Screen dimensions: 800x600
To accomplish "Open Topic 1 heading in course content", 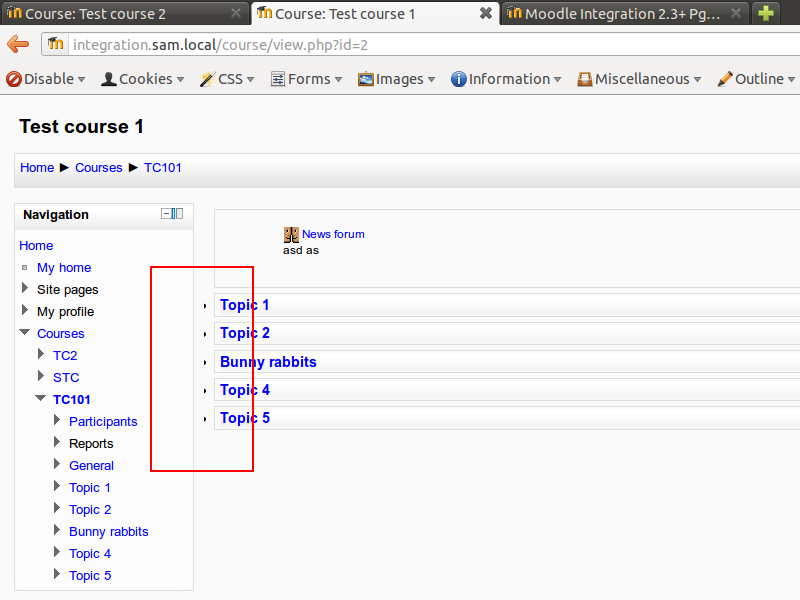I will click(244, 305).
